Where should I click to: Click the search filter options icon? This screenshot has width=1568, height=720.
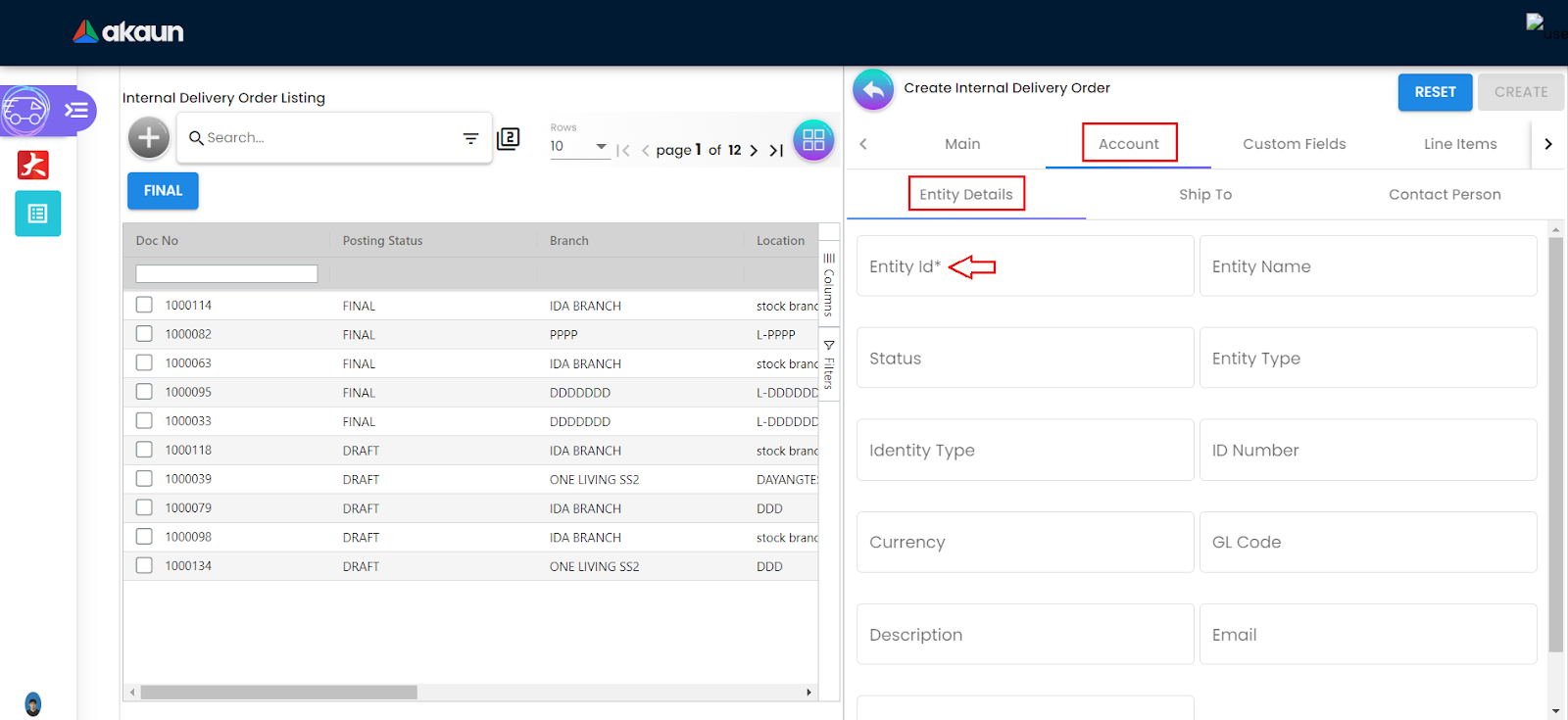click(470, 138)
